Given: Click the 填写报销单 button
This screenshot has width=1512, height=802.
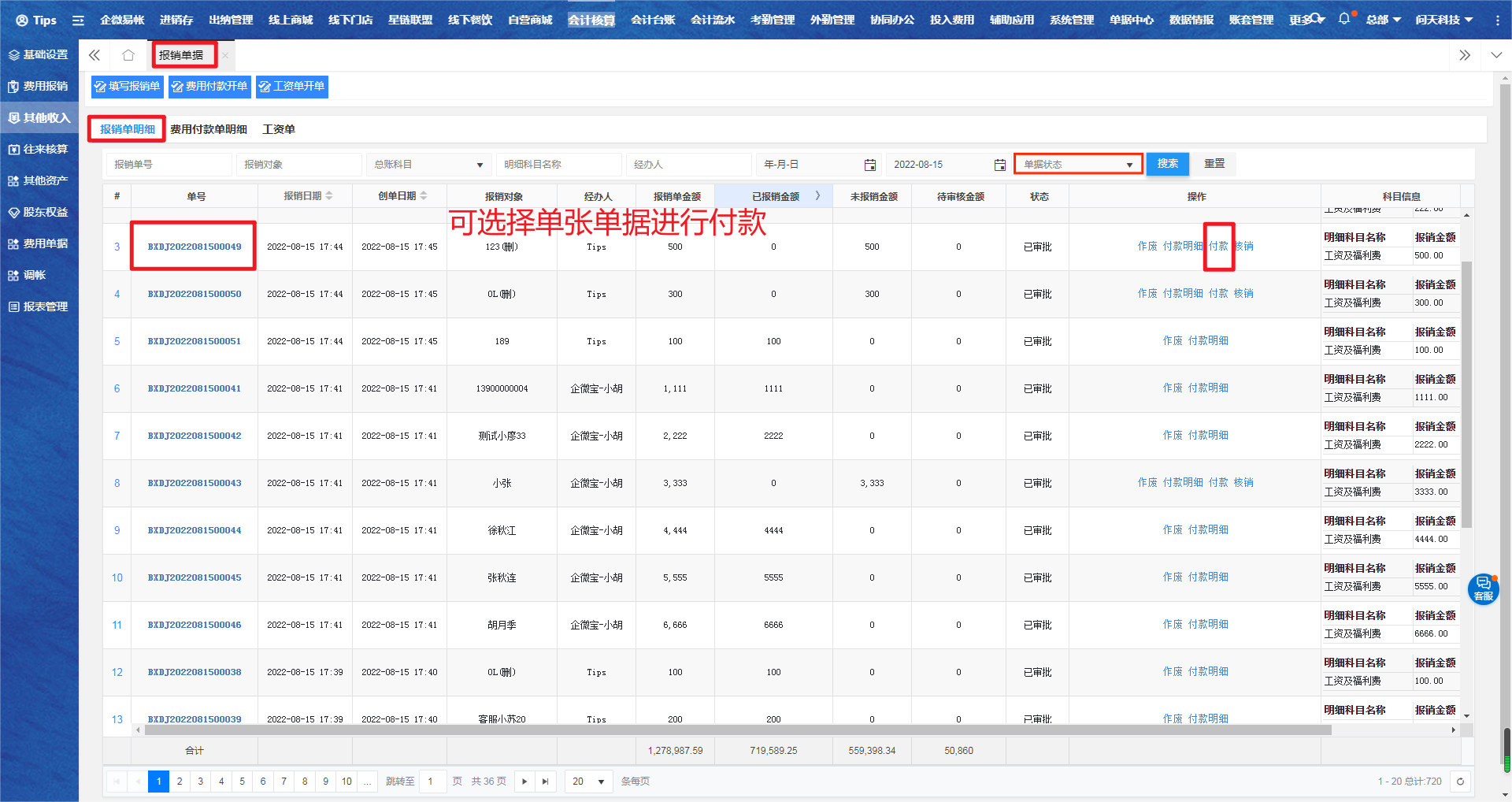Looking at the screenshot, I should [x=127, y=86].
